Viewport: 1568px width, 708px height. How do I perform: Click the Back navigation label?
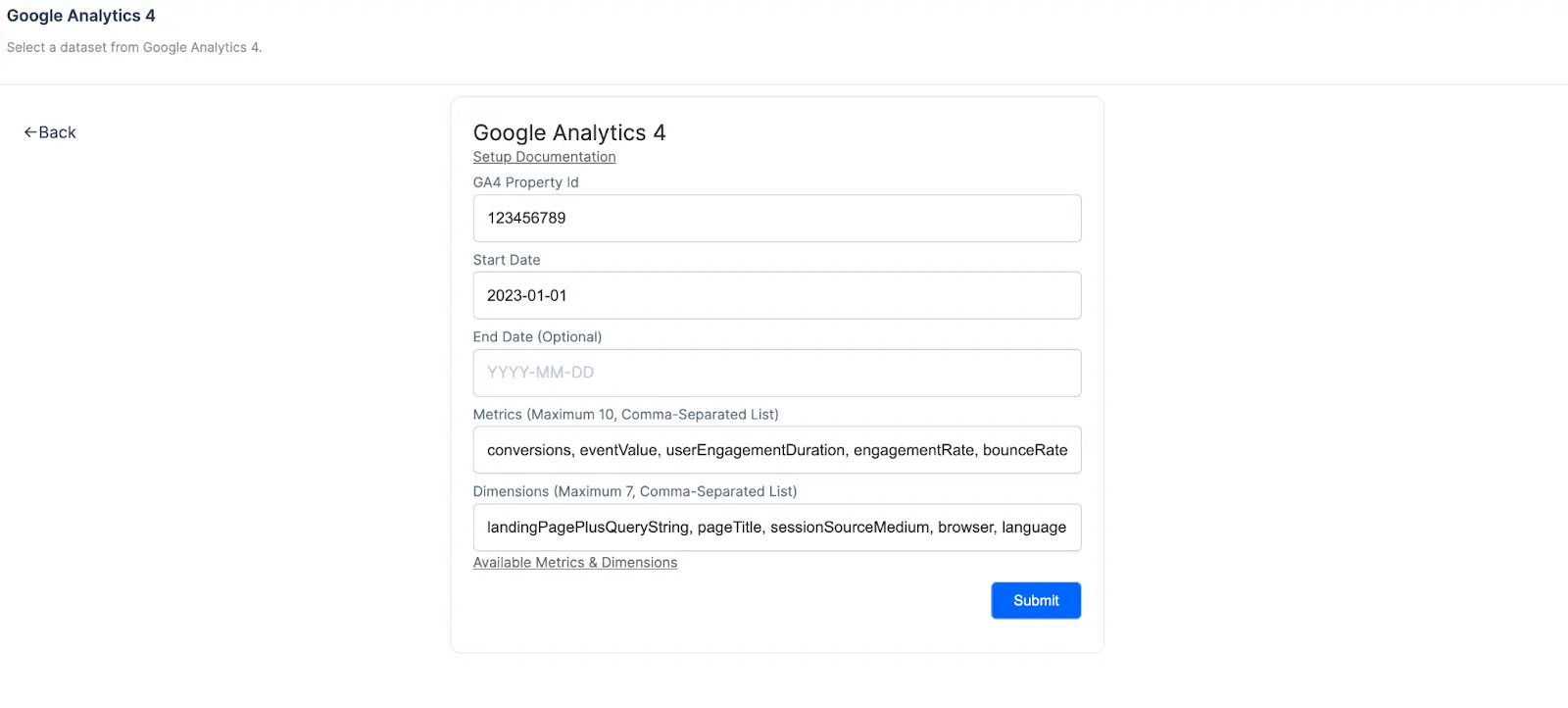click(56, 131)
